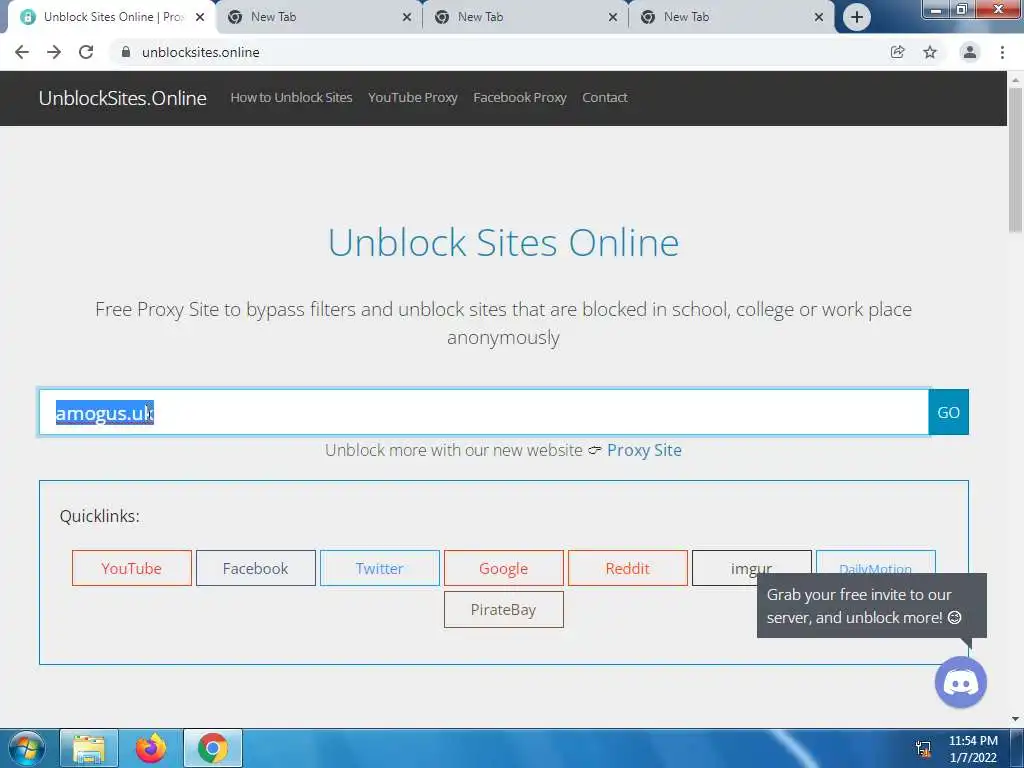Open the Windows Start orb
The width and height of the screenshot is (1024, 768).
click(27, 748)
